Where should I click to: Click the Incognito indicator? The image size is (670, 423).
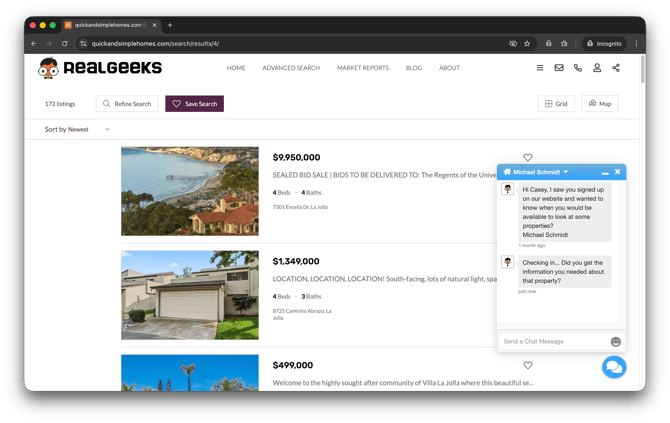(604, 44)
